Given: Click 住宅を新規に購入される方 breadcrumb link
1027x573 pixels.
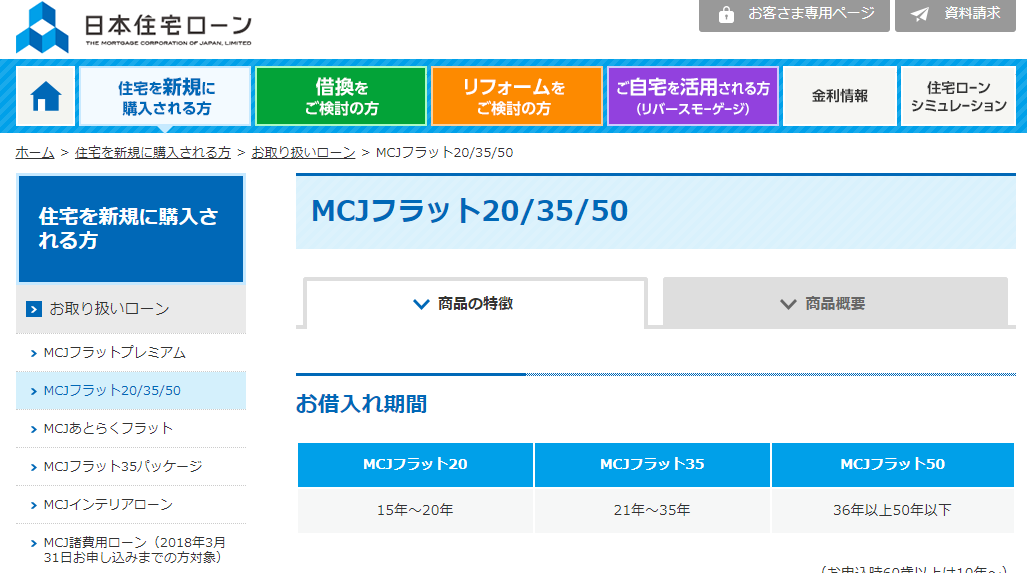Looking at the screenshot, I should pos(153,153).
